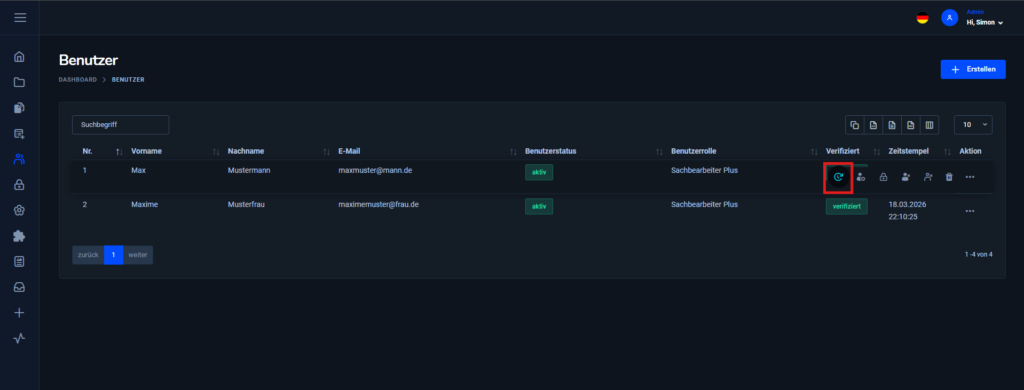Open column visibility icon

(x=929, y=125)
